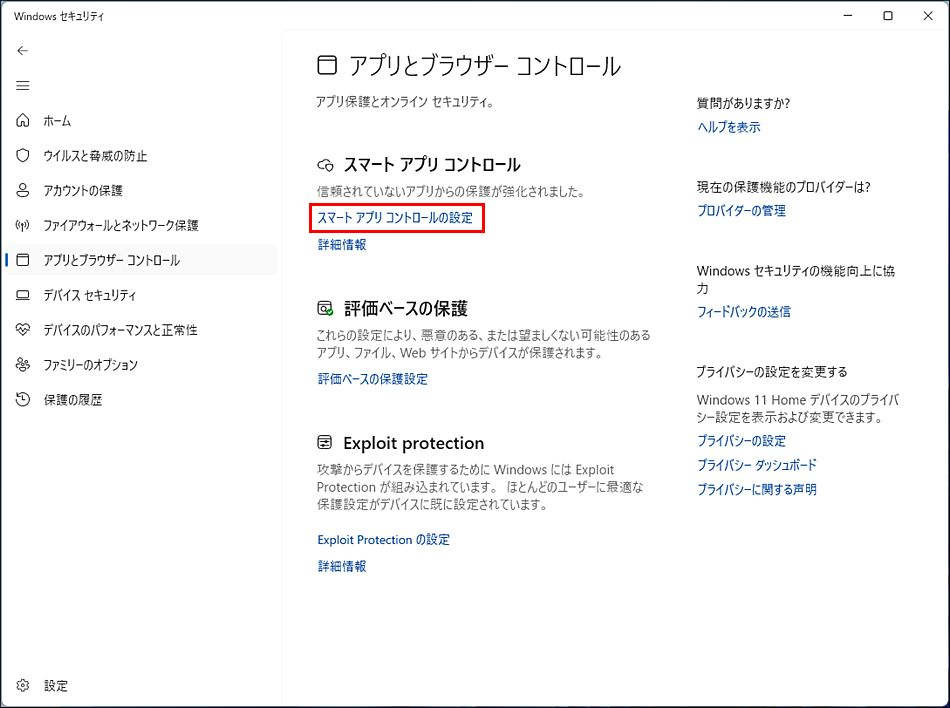Click the Exploit protection heading text

click(414, 443)
